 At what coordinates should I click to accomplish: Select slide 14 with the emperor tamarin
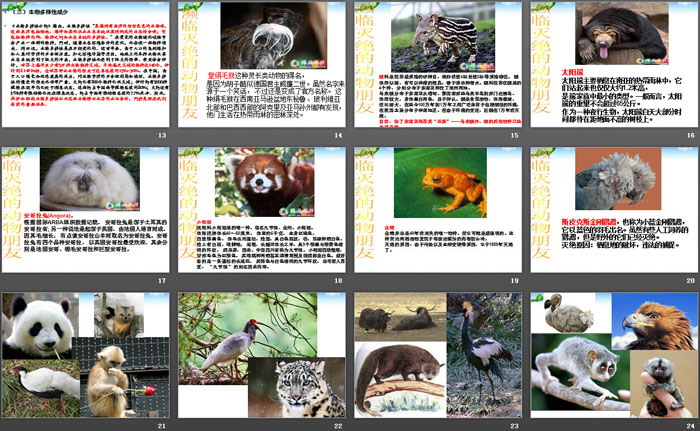pyautogui.click(x=262, y=64)
